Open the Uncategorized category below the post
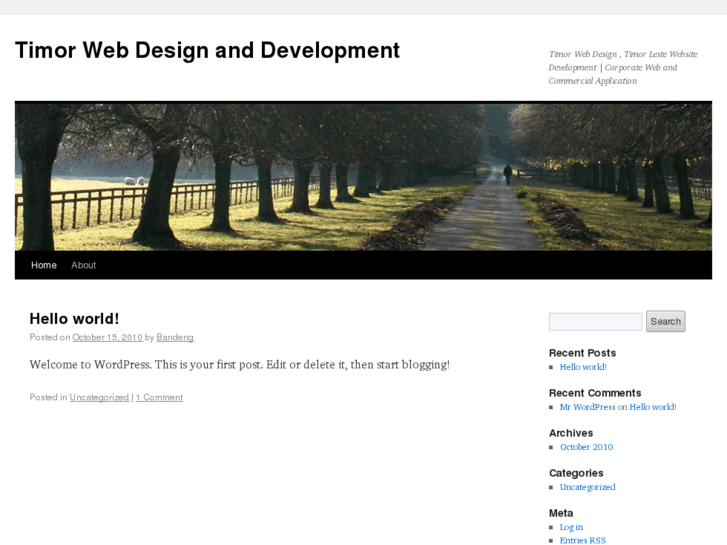The height and width of the screenshot is (545, 727). pos(99,398)
